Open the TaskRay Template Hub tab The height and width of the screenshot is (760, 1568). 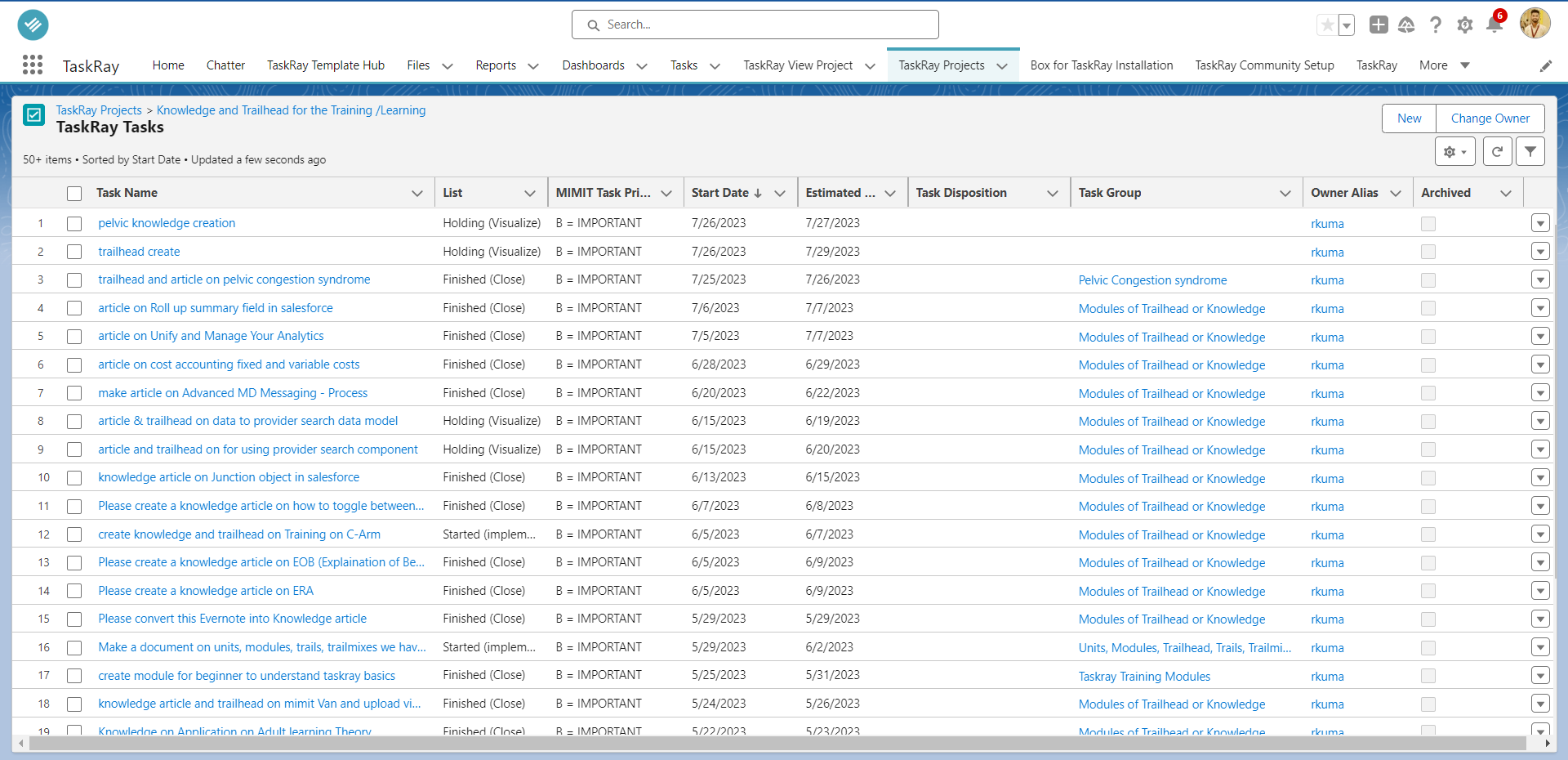pos(325,65)
